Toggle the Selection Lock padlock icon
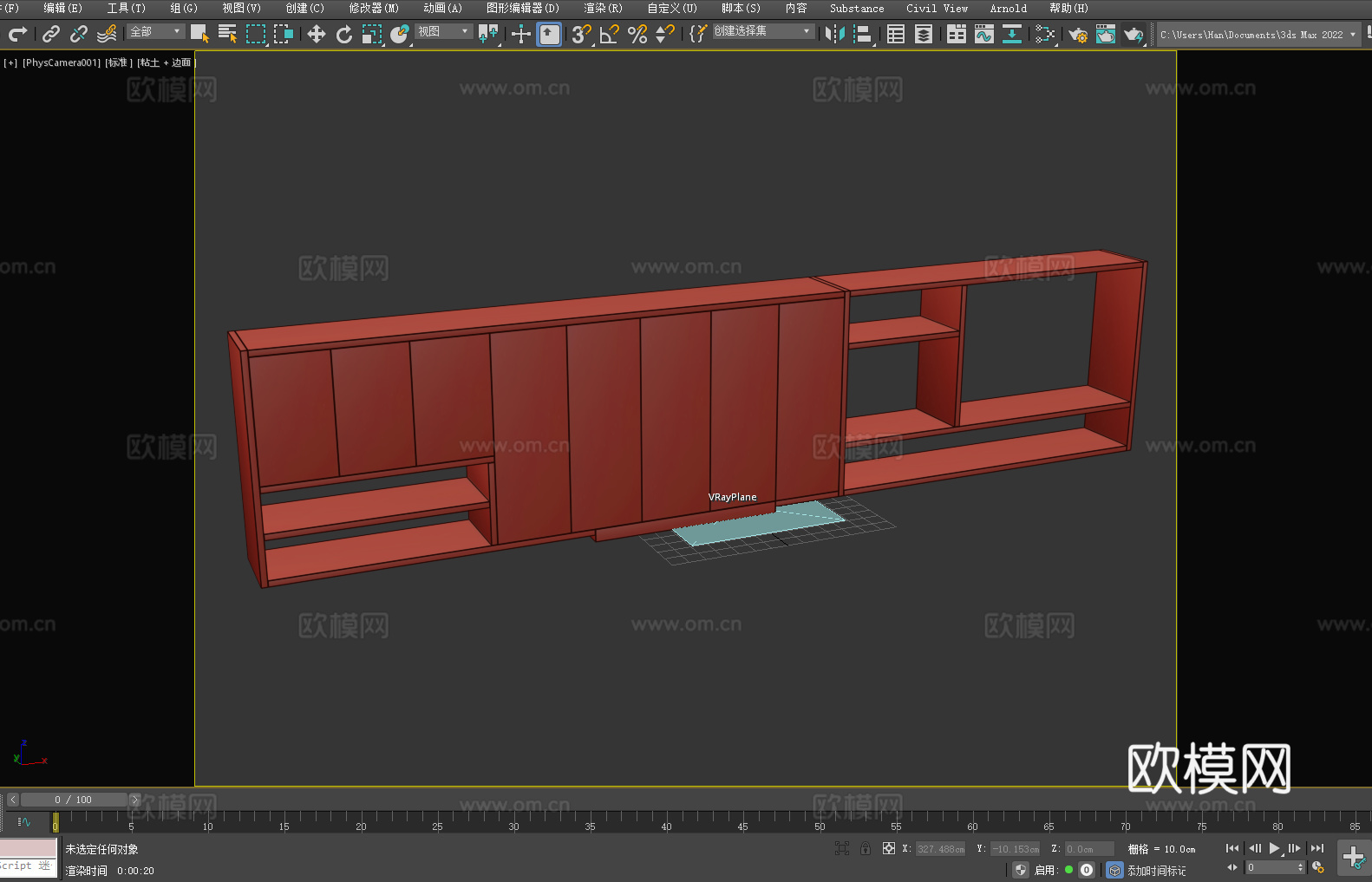1372x882 pixels. point(866,848)
